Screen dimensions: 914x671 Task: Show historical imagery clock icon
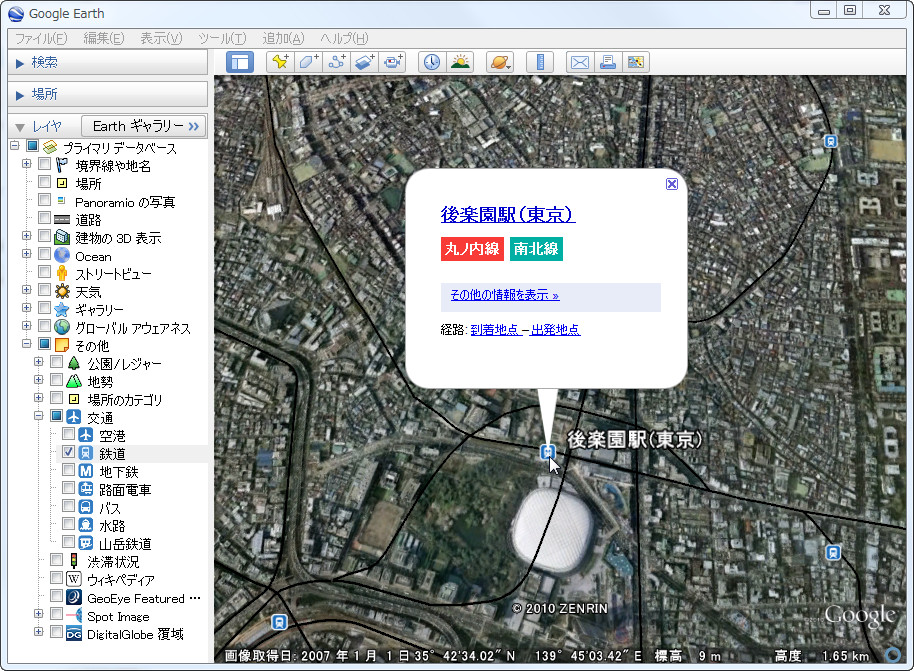[x=432, y=62]
